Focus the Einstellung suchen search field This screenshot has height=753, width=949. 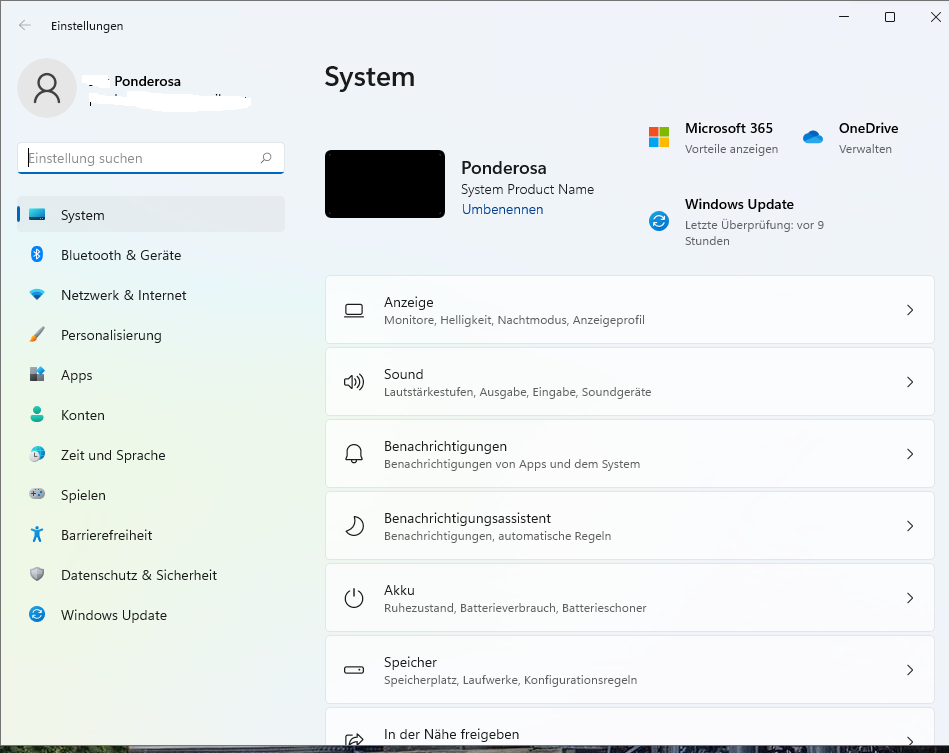click(x=151, y=158)
